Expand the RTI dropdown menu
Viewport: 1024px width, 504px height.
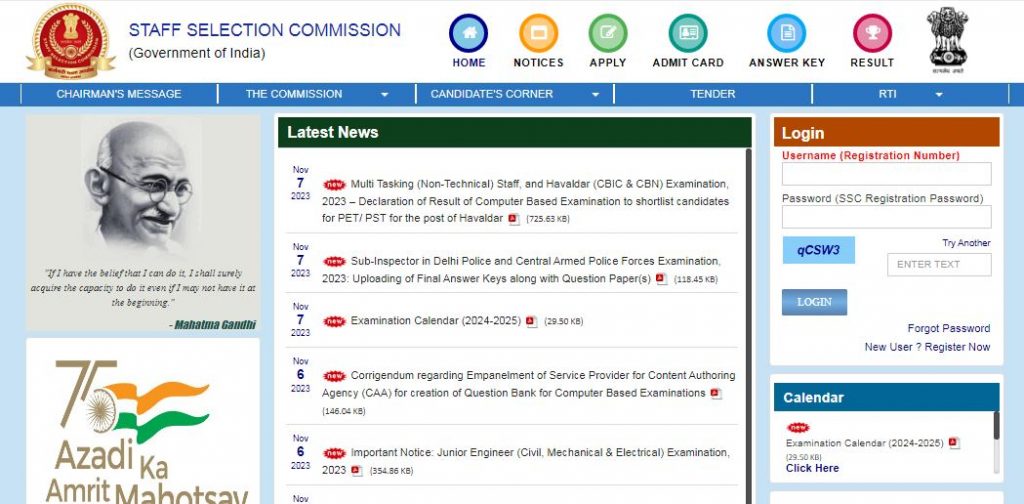click(x=910, y=94)
